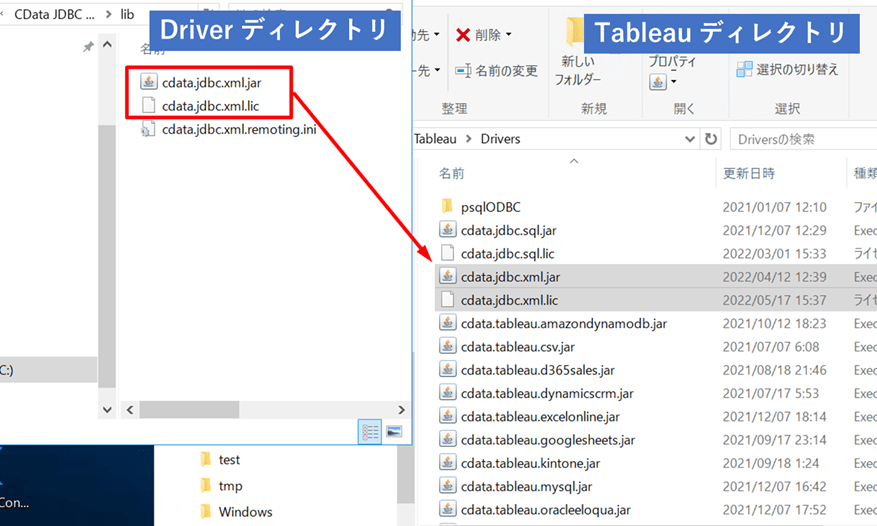Click the Java icon under プロパティ
Screen dimensions: 877x526
click(658, 82)
